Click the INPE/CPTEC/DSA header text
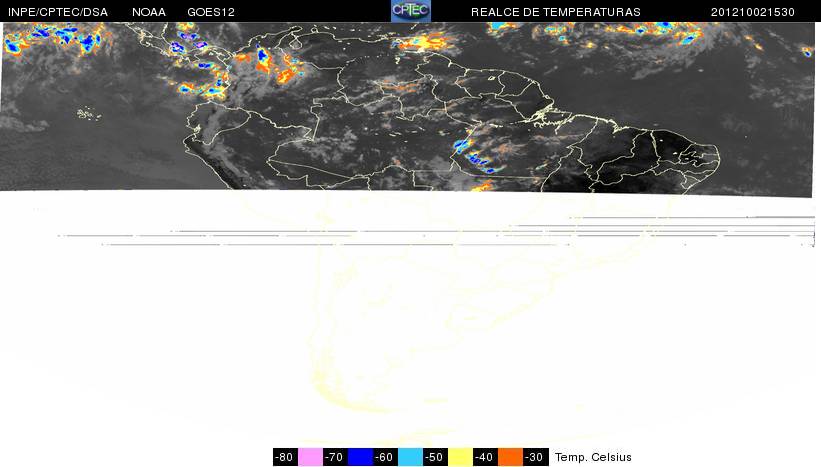 [58, 12]
